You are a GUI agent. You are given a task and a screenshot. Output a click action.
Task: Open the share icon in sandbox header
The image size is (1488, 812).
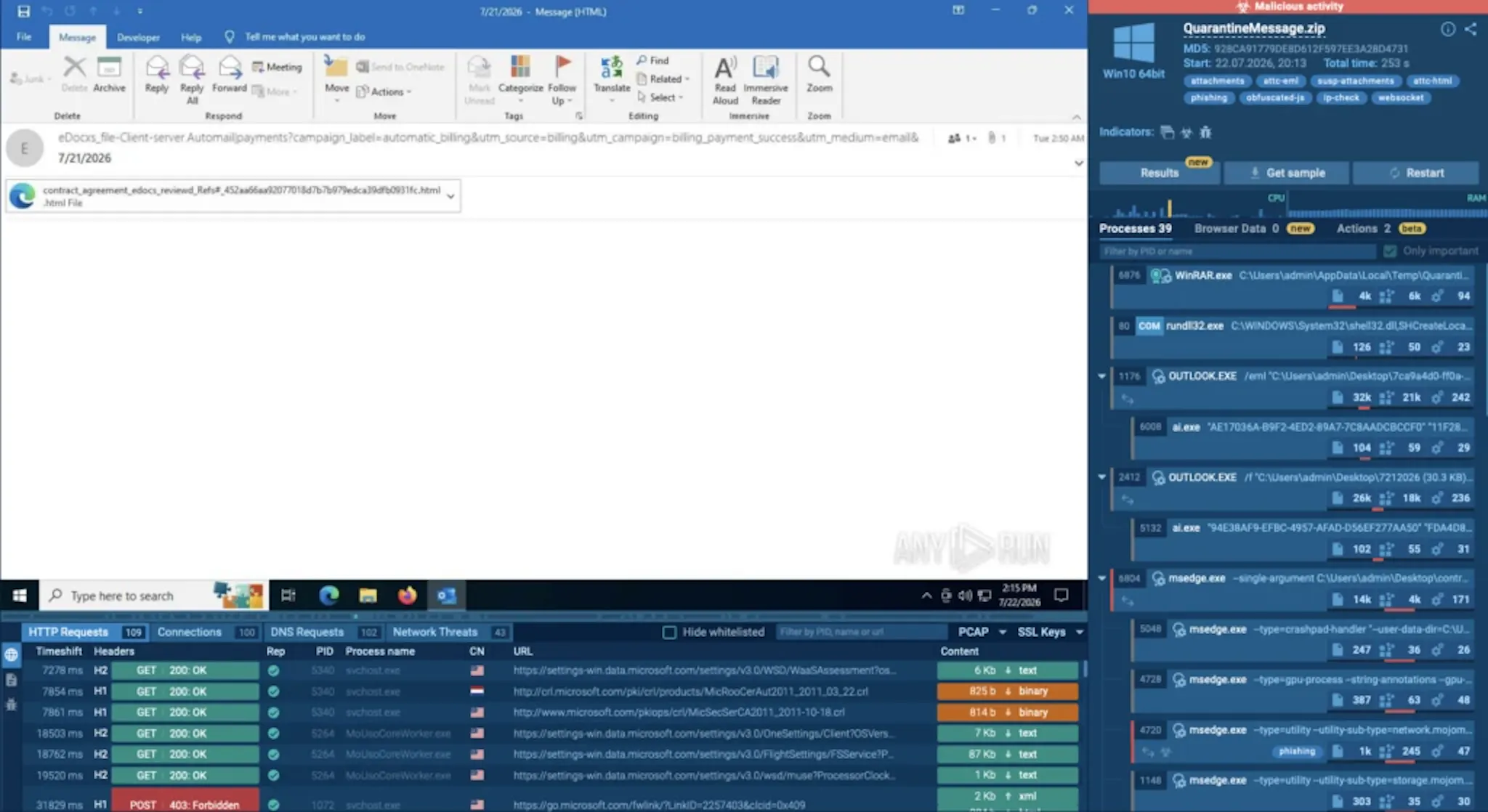point(1471,29)
